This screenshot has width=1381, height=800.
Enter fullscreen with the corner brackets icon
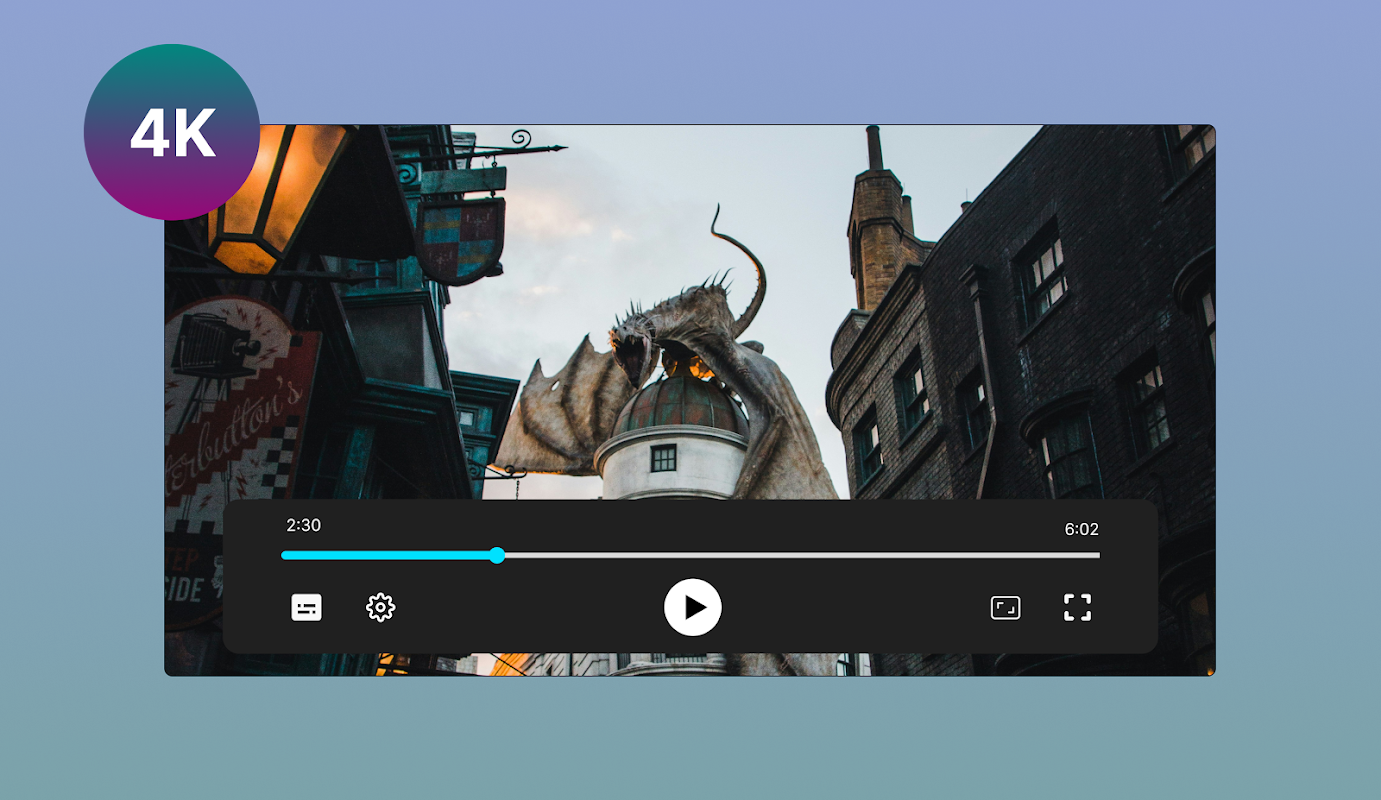click(1077, 607)
